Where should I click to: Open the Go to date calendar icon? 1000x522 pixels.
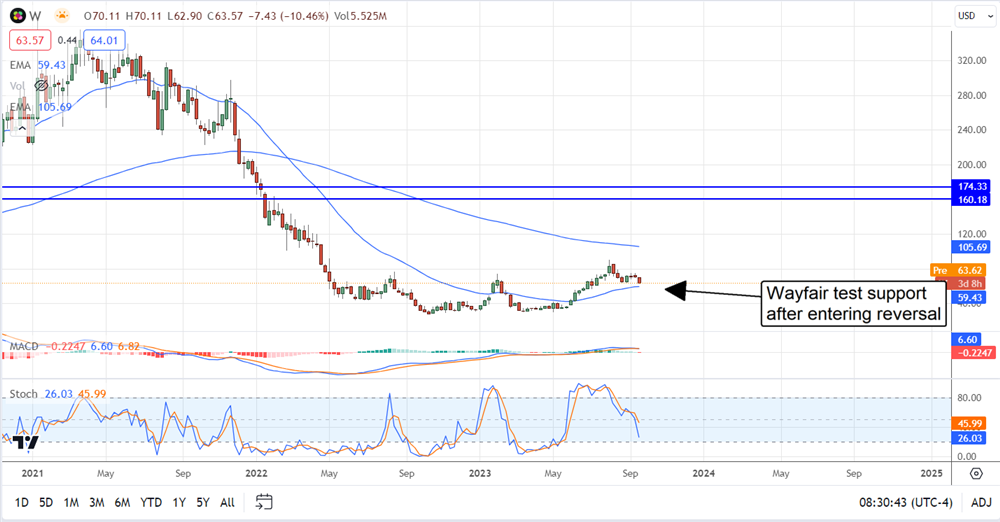(264, 502)
